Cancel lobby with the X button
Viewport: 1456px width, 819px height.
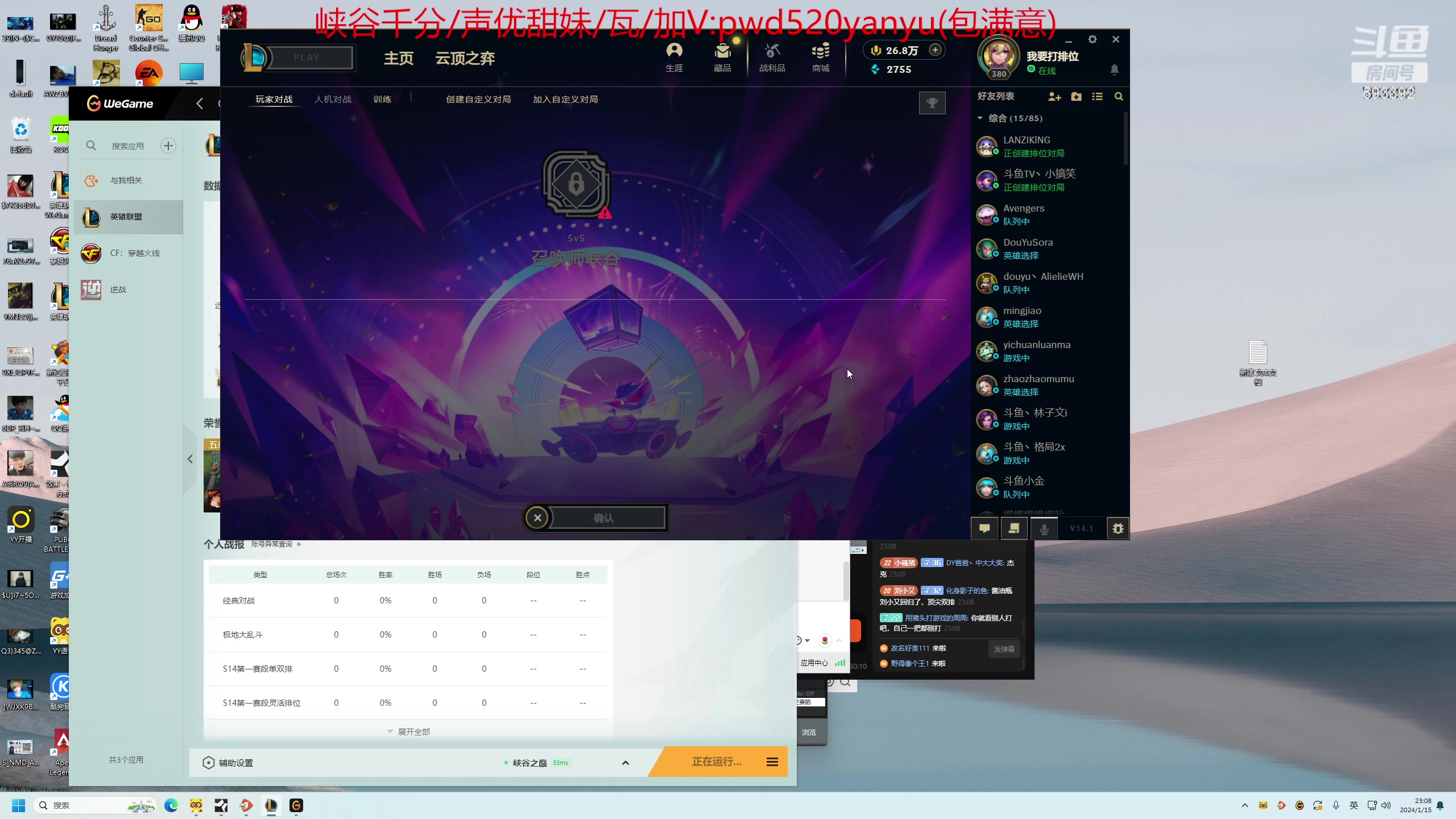pos(537,518)
